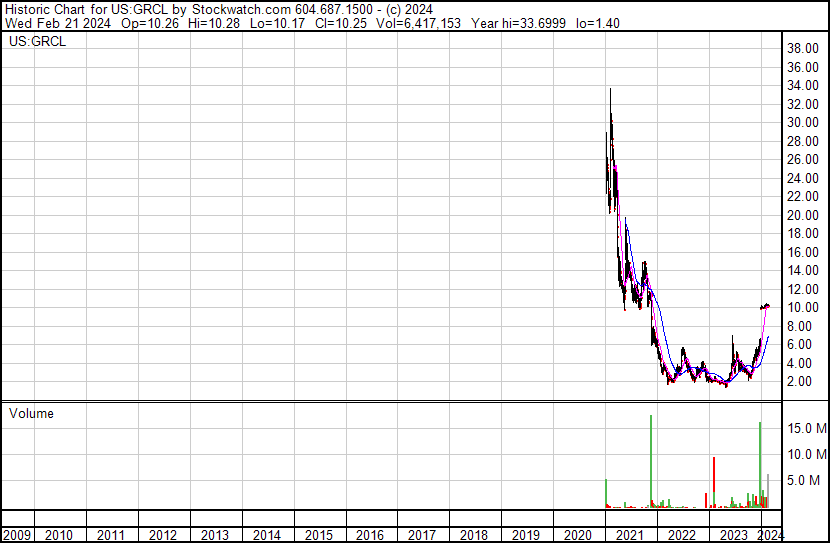Click the Volume panel title

pos(31,414)
